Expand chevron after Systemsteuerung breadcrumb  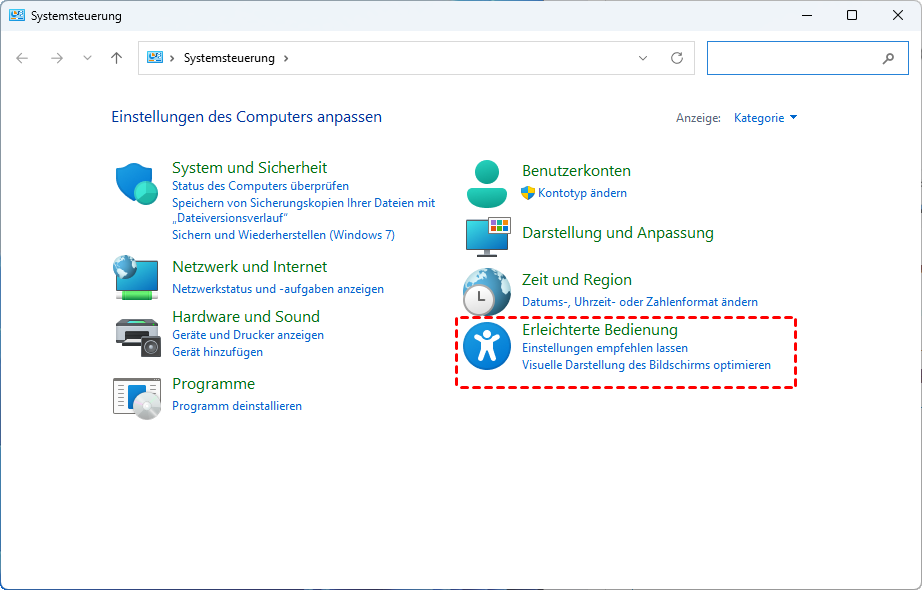click(x=286, y=58)
